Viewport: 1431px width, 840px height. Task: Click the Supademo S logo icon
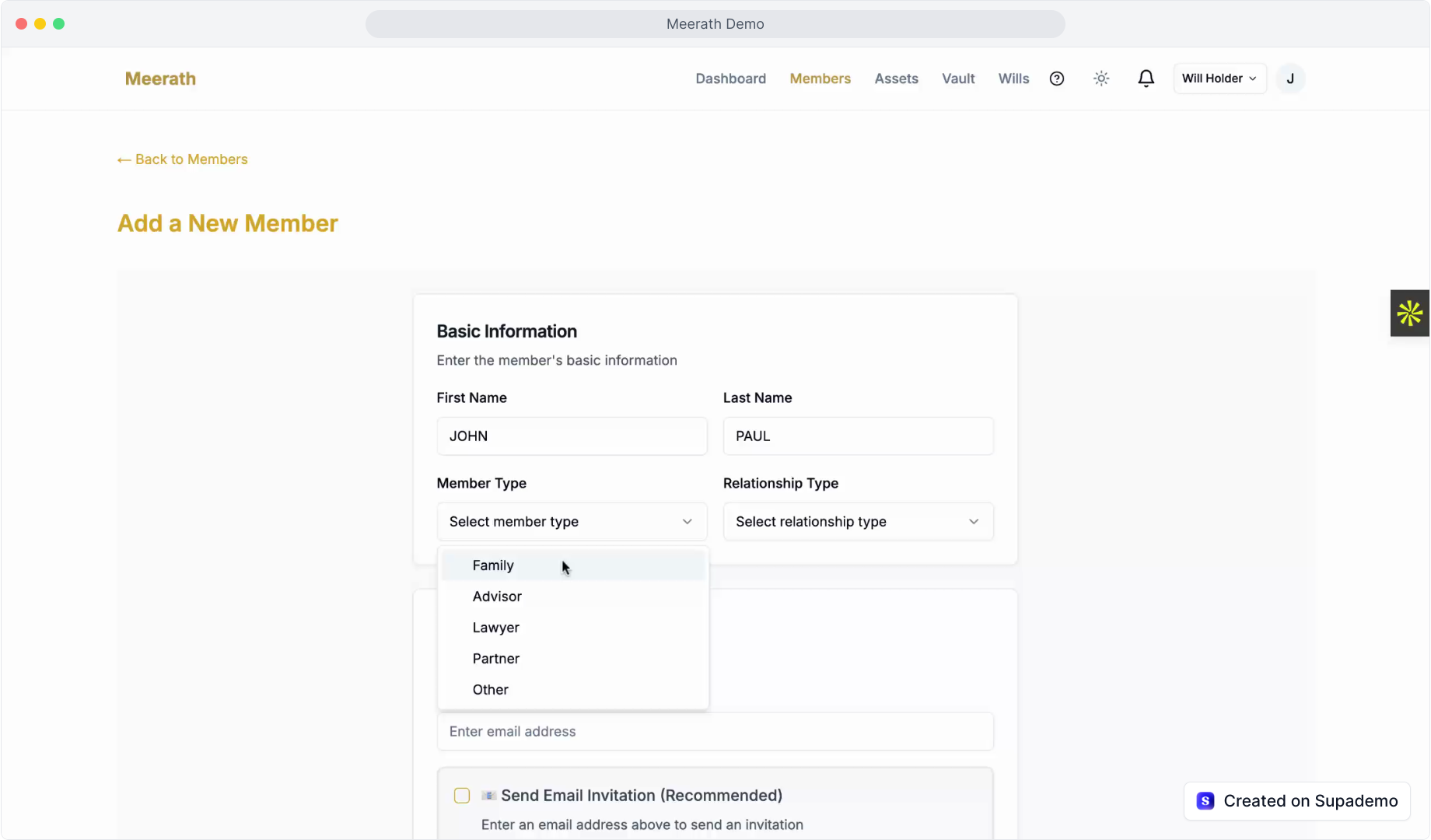pos(1205,801)
